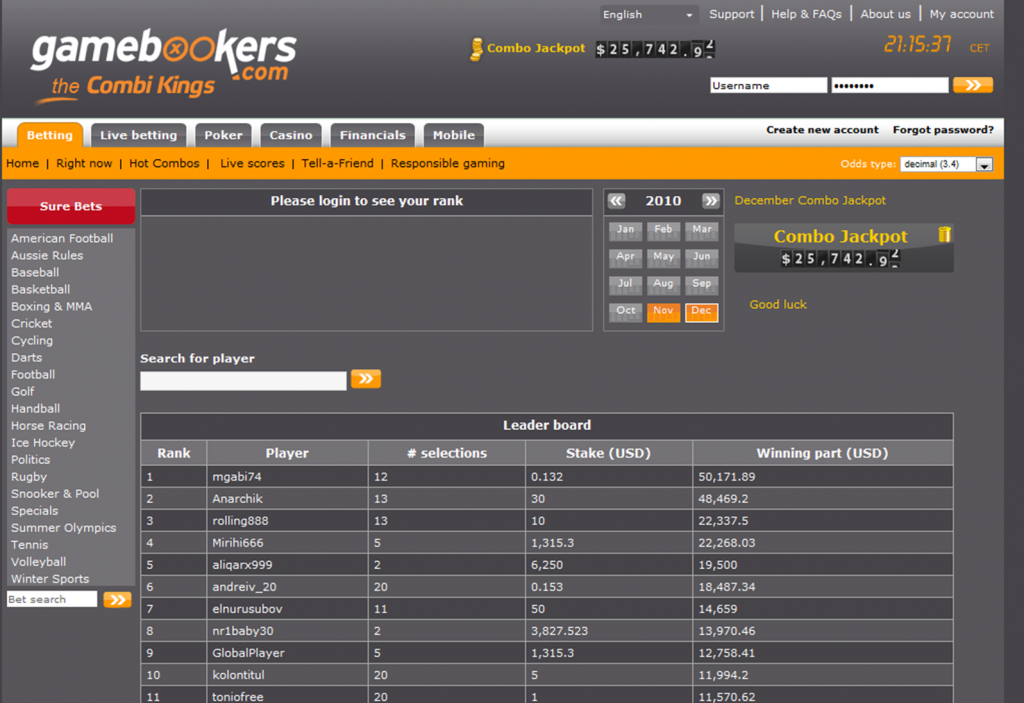Image resolution: width=1024 pixels, height=703 pixels.
Task: Submit the player search arrow button
Action: [366, 379]
